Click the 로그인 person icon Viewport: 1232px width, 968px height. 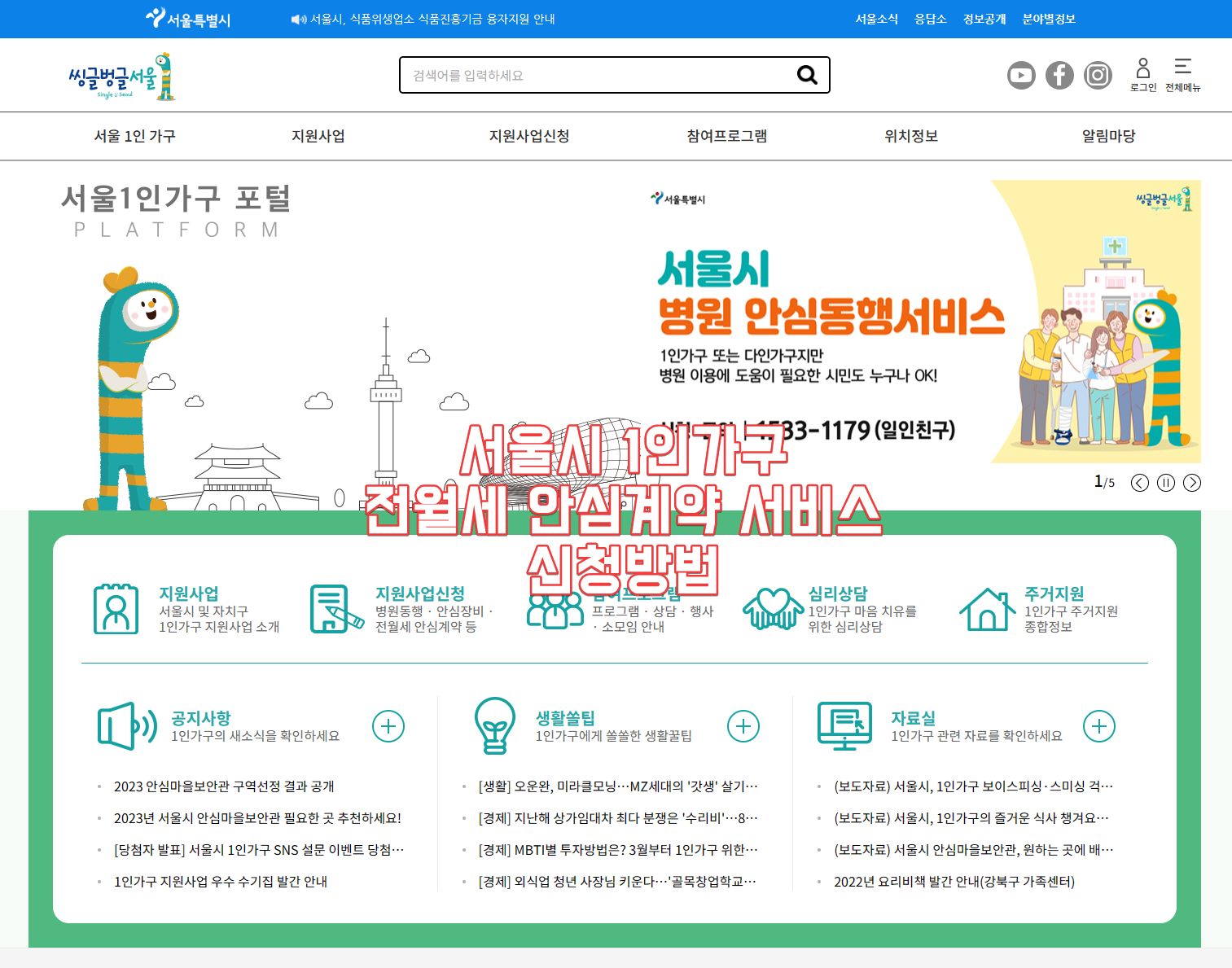(x=1143, y=68)
